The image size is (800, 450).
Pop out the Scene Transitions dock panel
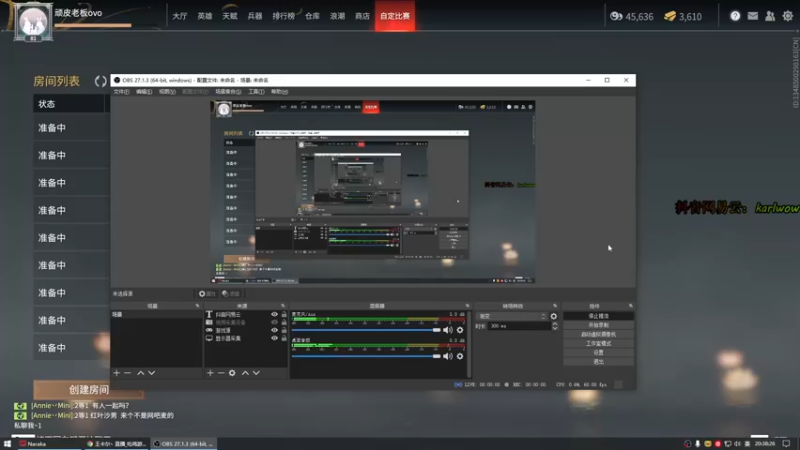coord(555,306)
